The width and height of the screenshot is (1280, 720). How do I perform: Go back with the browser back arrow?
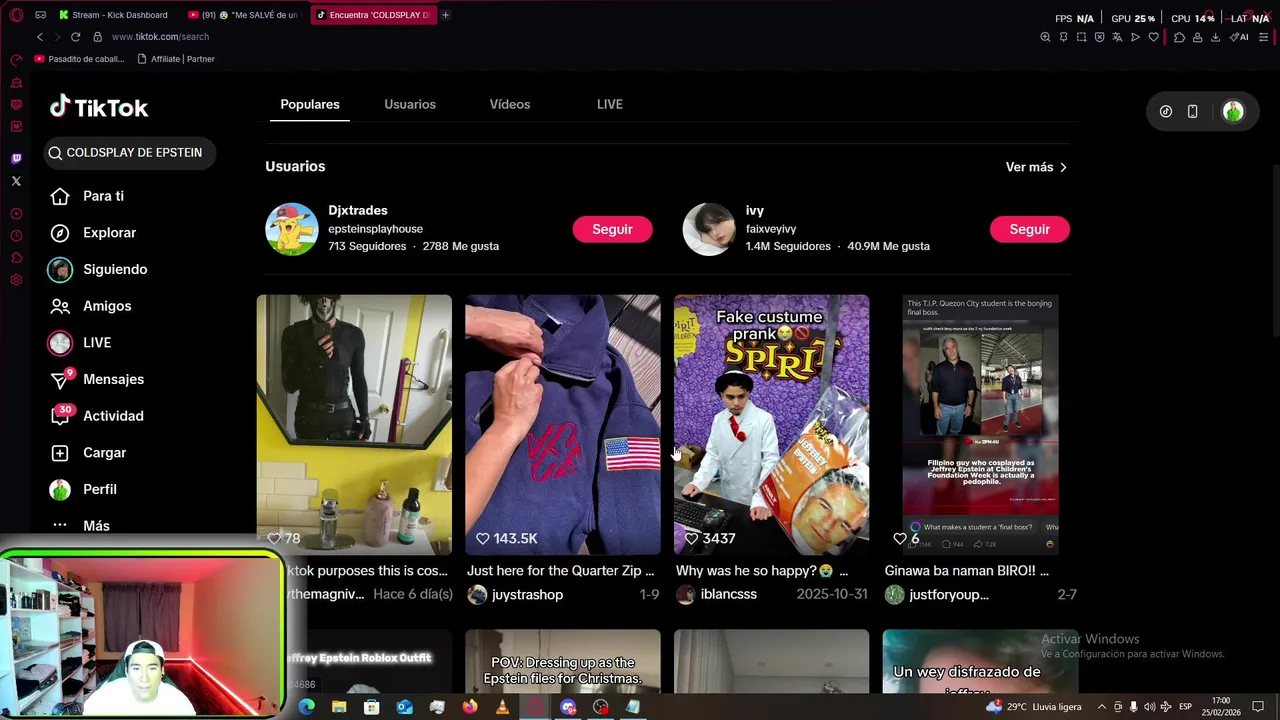tap(40, 37)
